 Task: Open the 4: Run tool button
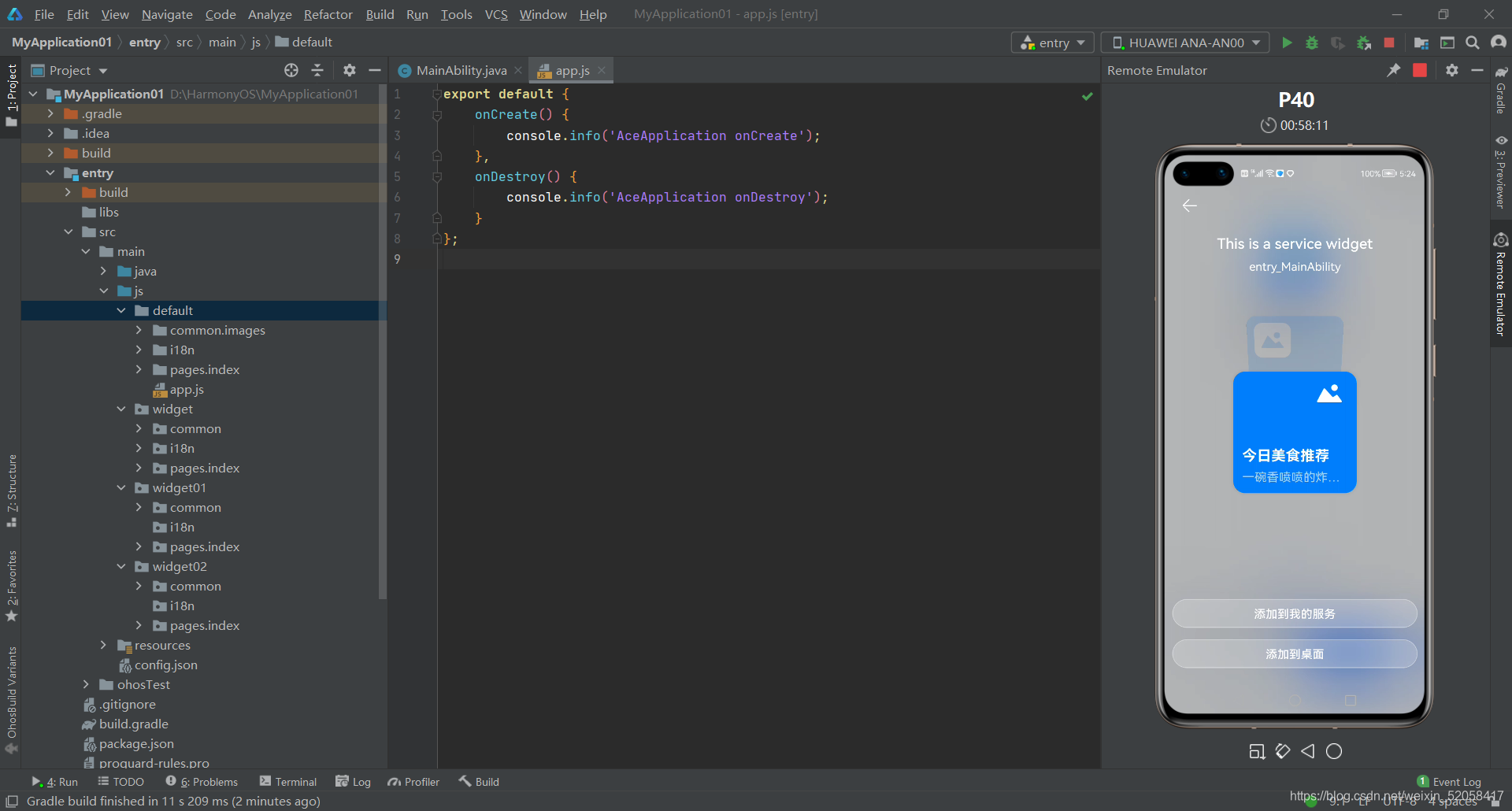coord(55,782)
